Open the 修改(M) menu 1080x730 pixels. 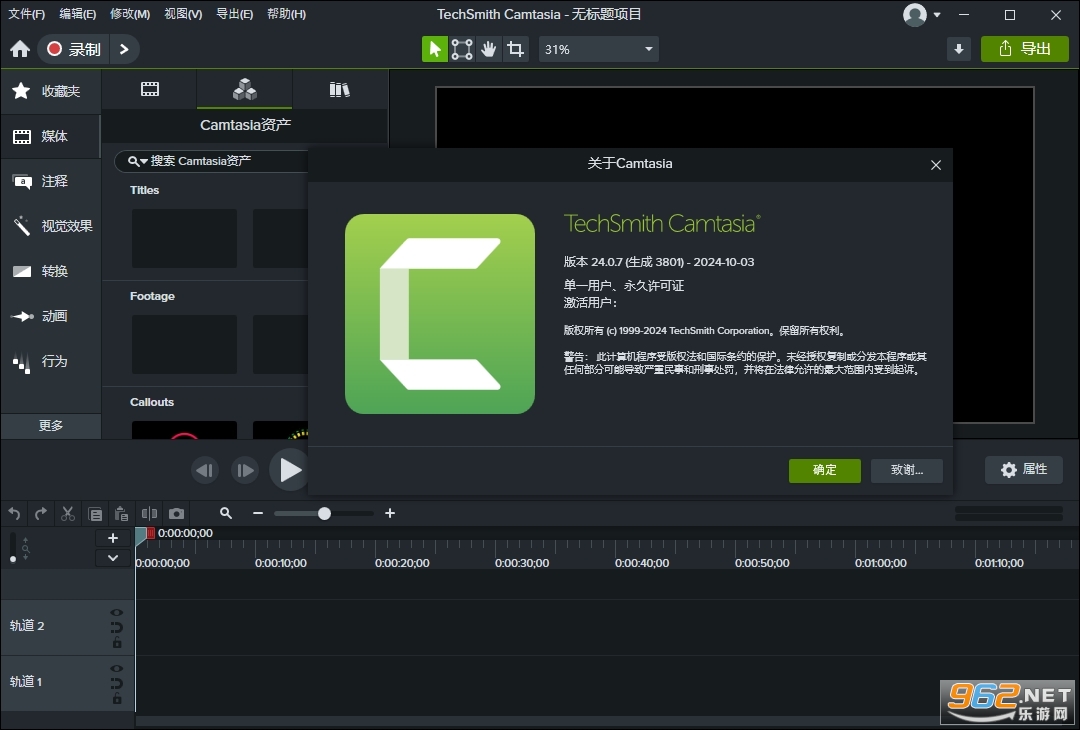130,14
